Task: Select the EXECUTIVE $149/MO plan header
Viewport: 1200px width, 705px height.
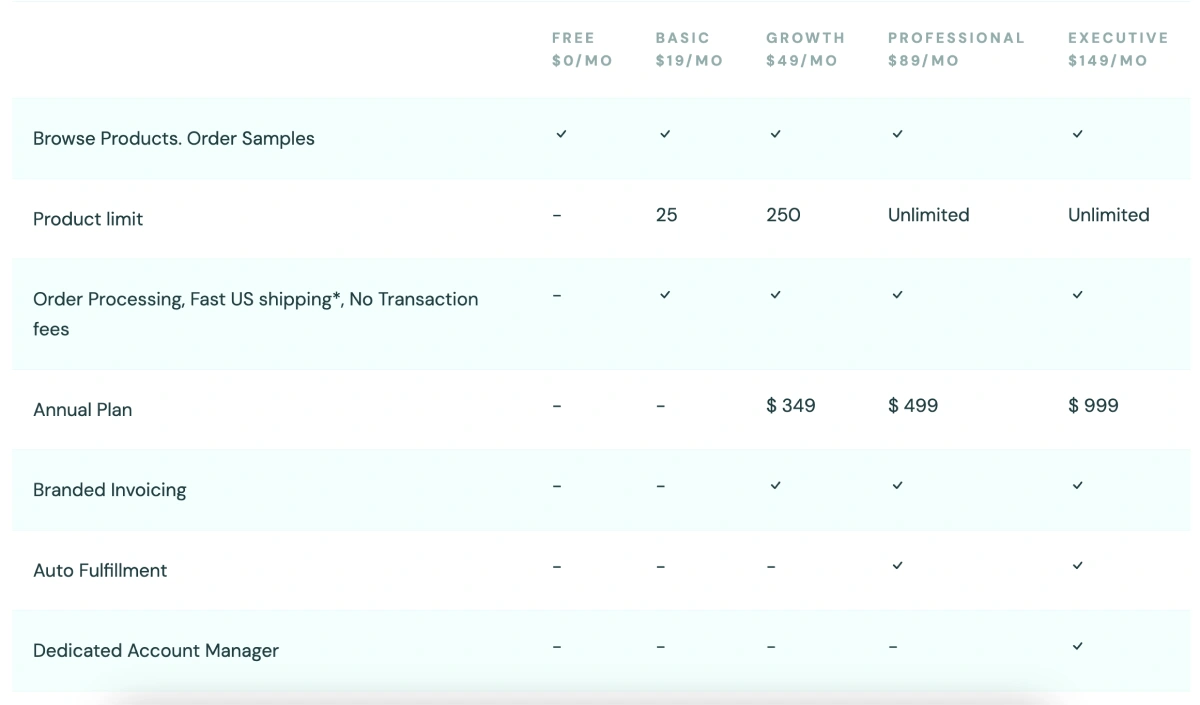Action: click(1118, 49)
